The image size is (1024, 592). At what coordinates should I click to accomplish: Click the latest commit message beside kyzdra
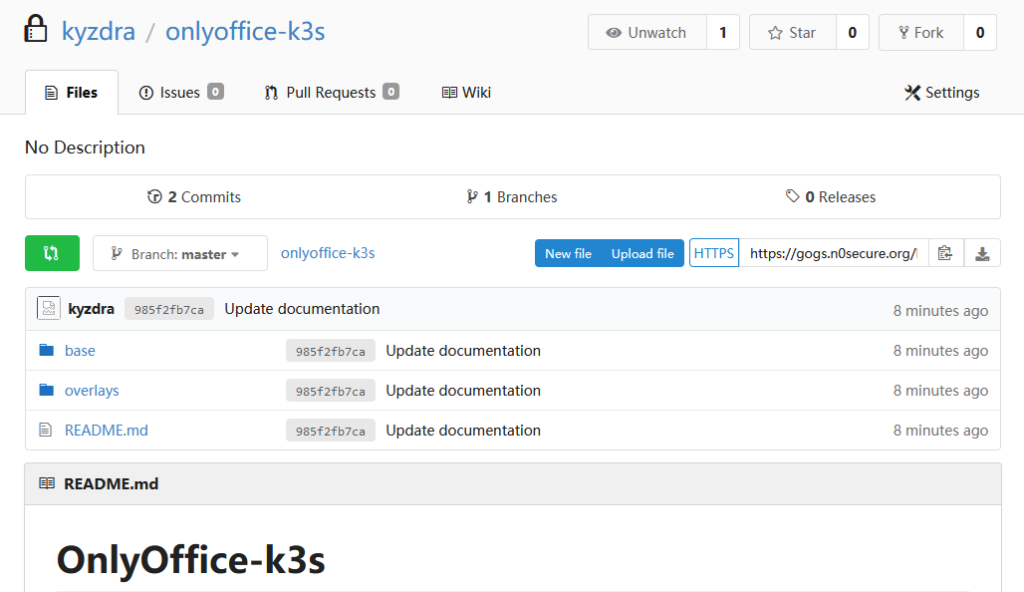click(302, 309)
